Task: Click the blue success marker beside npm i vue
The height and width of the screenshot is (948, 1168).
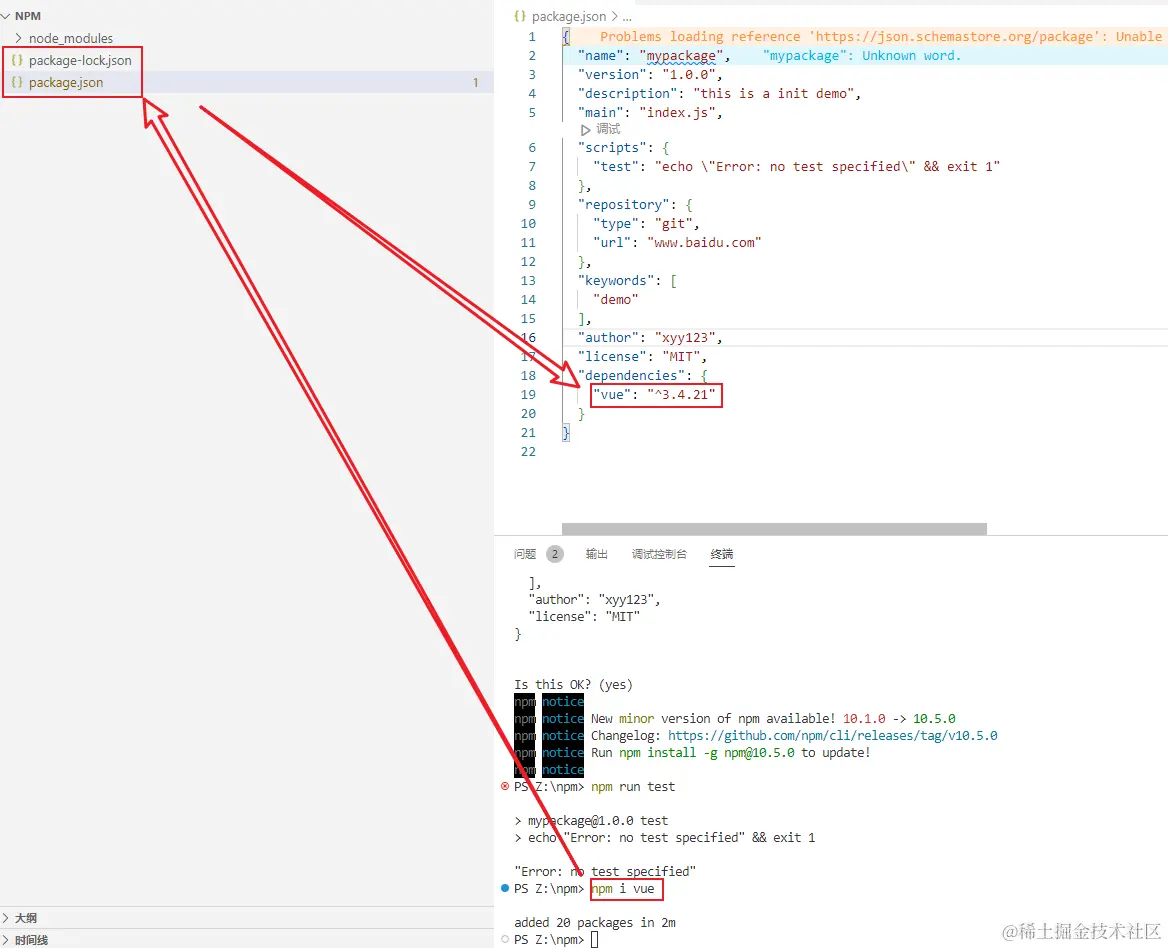Action: 505,888
